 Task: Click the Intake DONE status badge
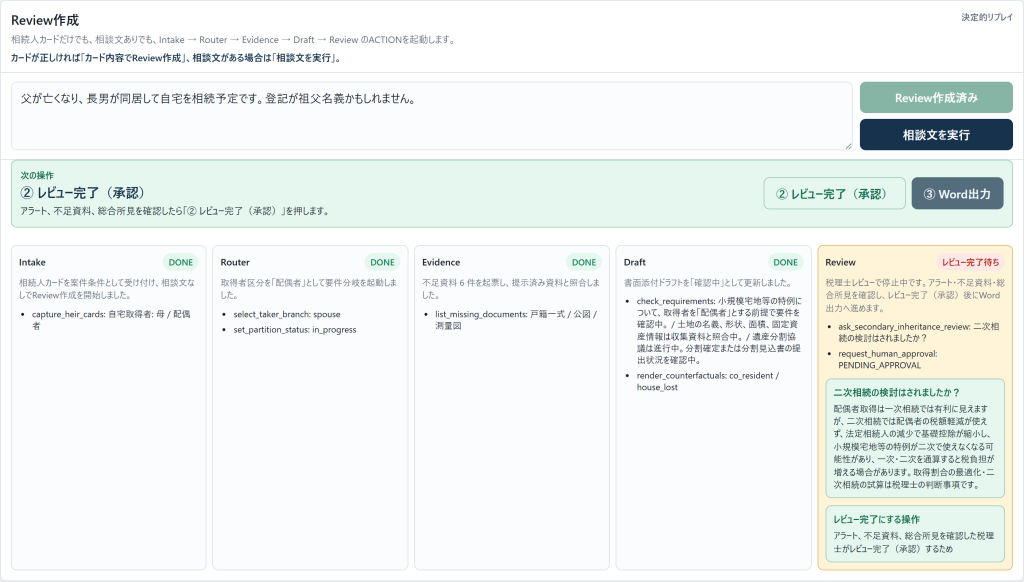181,263
